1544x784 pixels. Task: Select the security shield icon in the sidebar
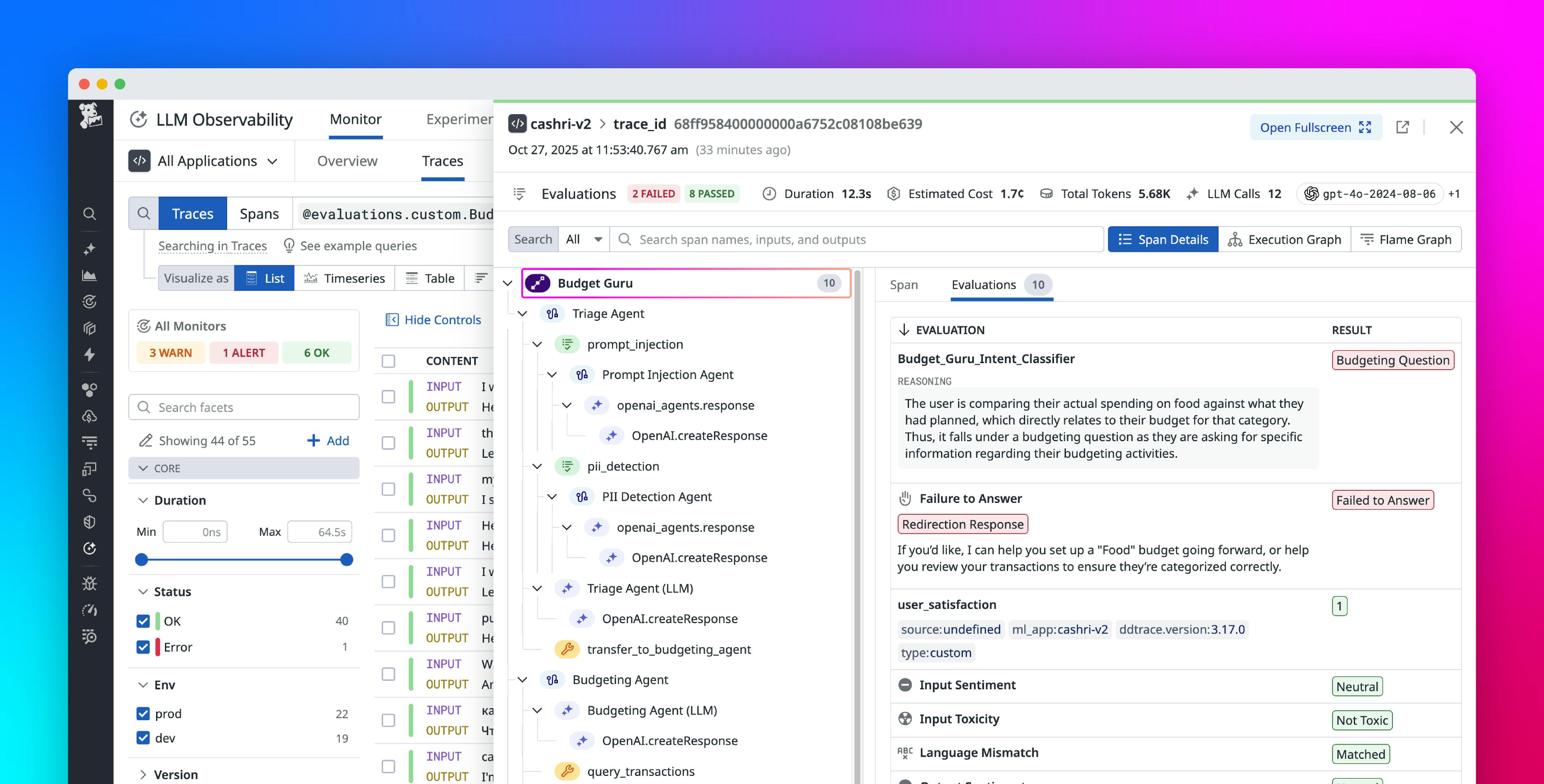[89, 522]
